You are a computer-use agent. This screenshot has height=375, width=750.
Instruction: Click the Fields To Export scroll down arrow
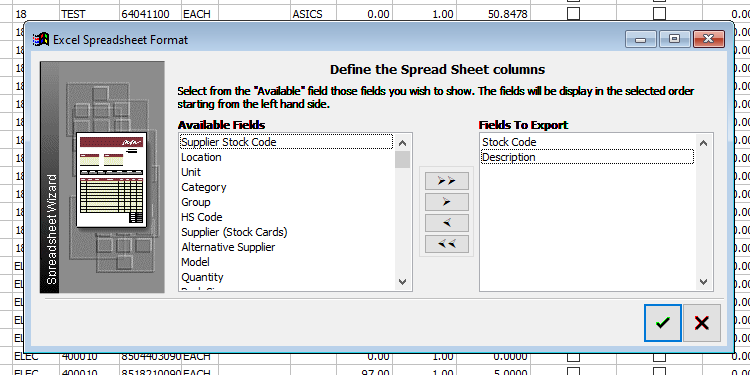tap(703, 282)
